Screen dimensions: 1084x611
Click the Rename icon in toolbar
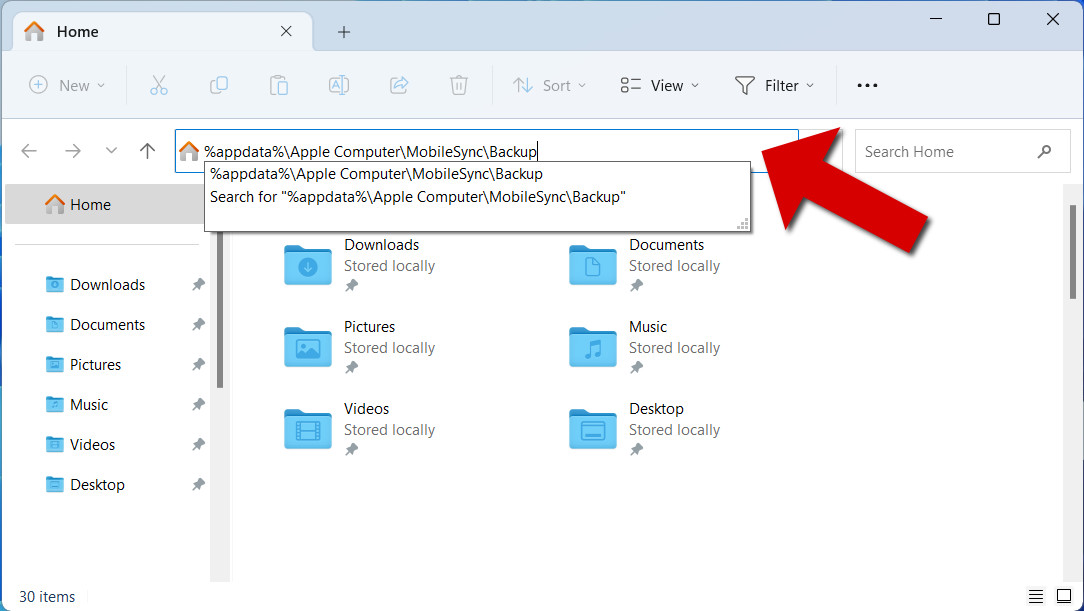tap(339, 85)
